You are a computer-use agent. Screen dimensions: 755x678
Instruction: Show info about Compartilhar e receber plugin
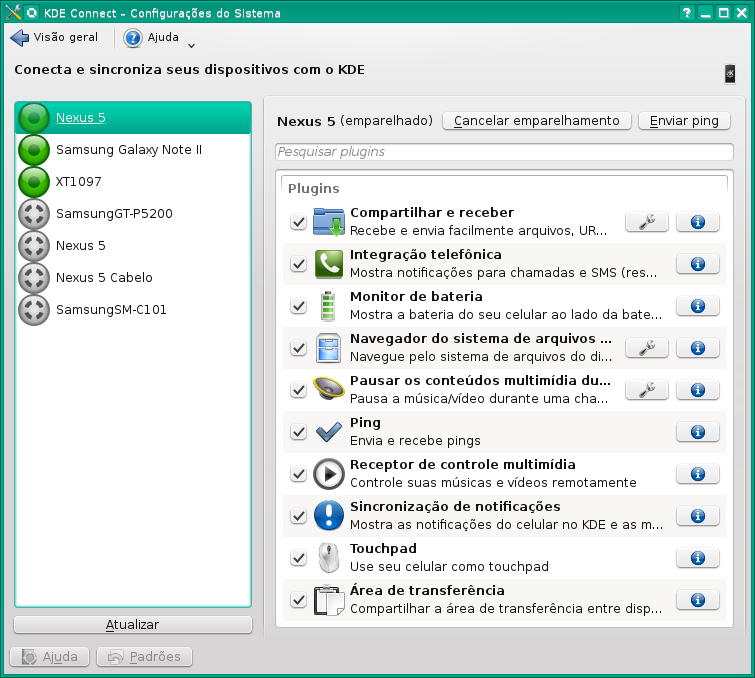coord(698,222)
